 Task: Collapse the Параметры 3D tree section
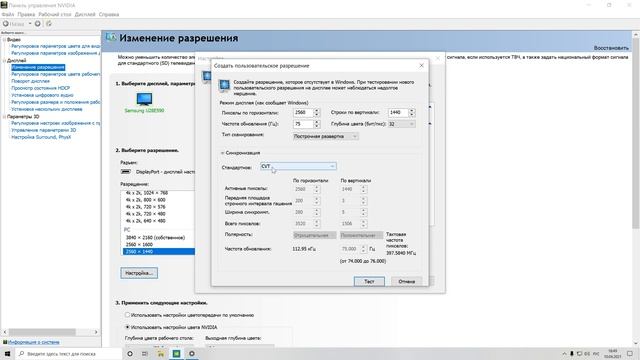(x=4, y=116)
